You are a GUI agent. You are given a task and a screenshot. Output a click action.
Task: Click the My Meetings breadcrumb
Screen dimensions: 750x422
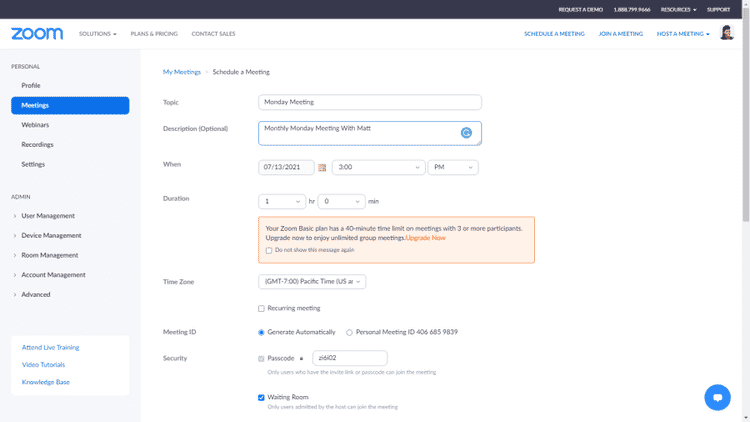pos(182,72)
